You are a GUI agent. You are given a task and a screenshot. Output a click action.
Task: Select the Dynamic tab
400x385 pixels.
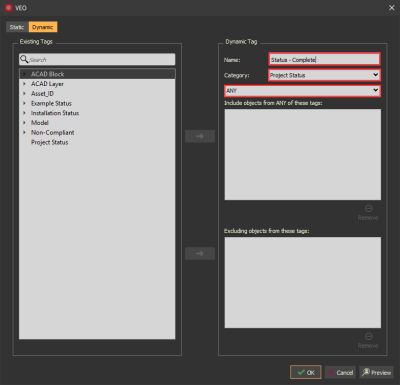pos(43,27)
